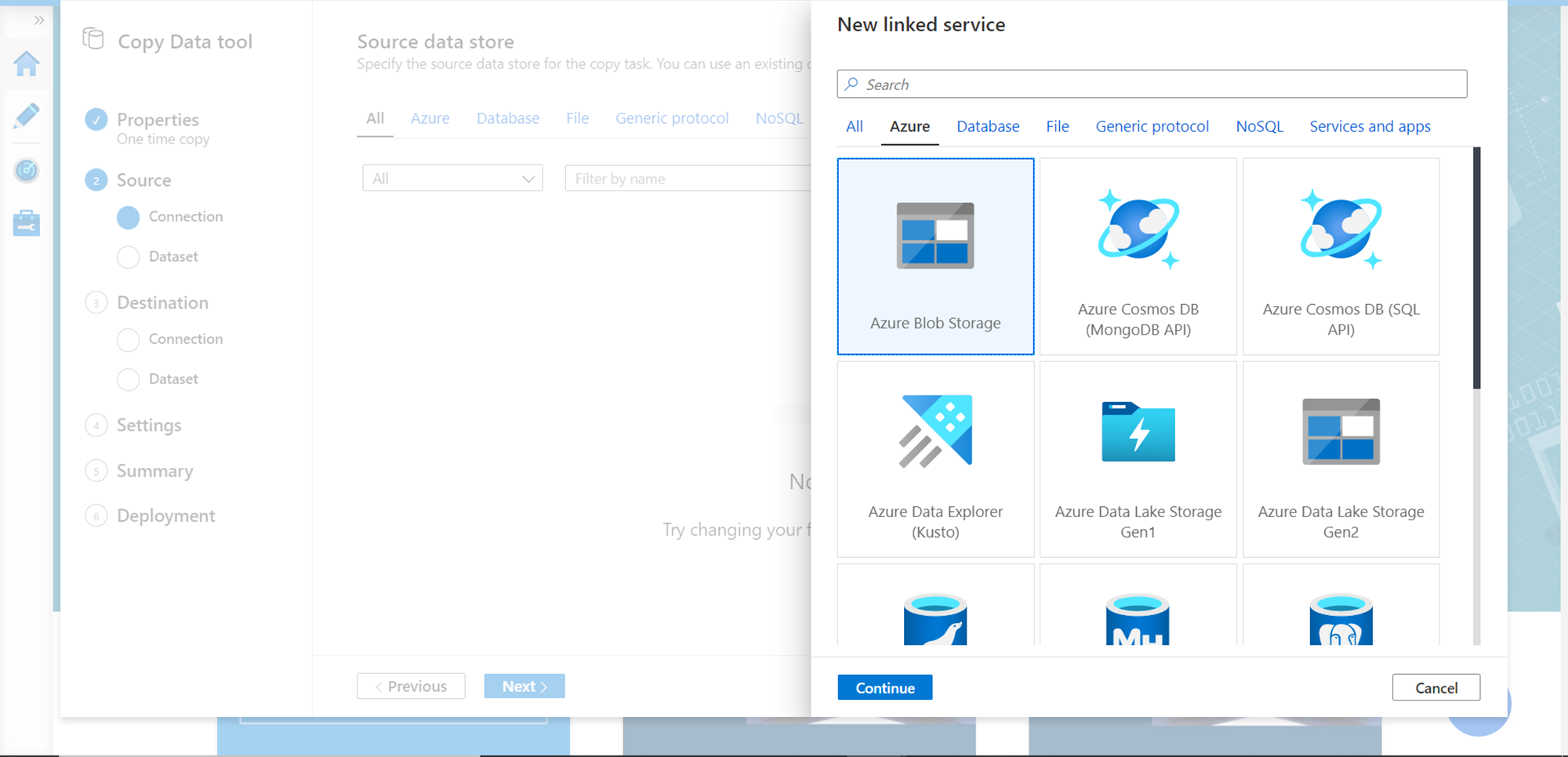This screenshot has width=1568, height=757.
Task: Select File tab in New linked service
Action: point(1058,126)
